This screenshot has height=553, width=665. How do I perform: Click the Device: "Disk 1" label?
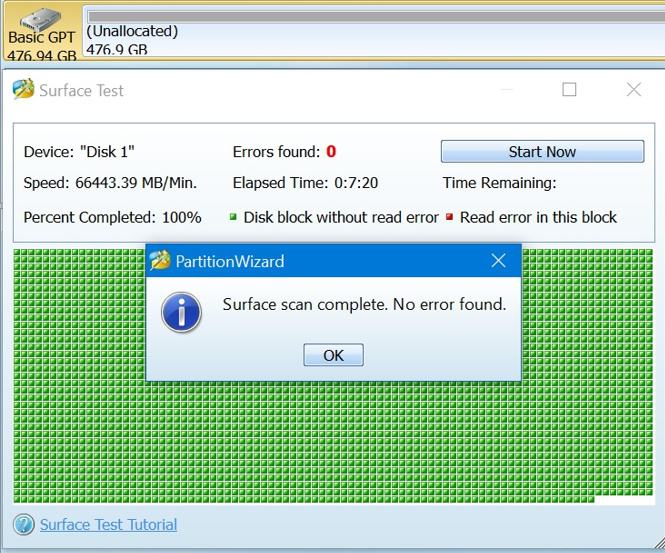pyautogui.click(x=79, y=151)
